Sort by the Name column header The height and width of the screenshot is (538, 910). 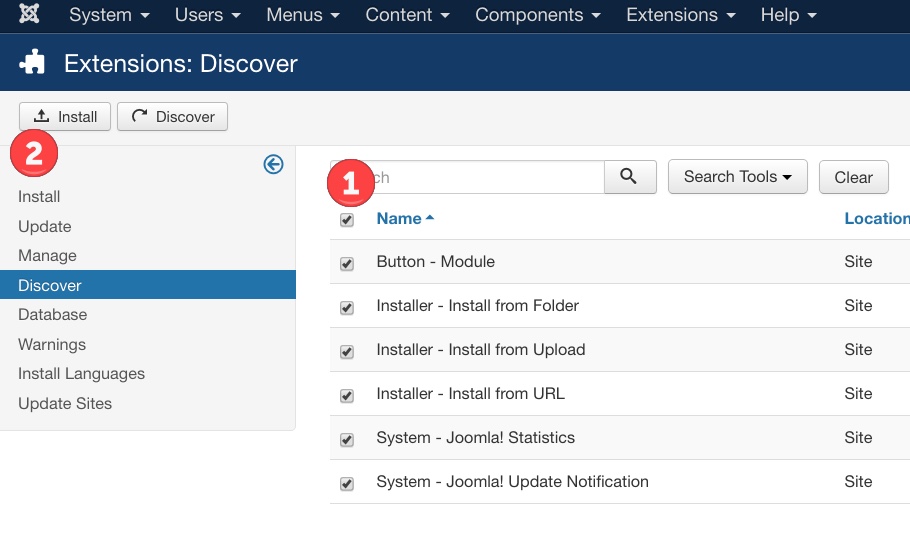[x=405, y=218]
